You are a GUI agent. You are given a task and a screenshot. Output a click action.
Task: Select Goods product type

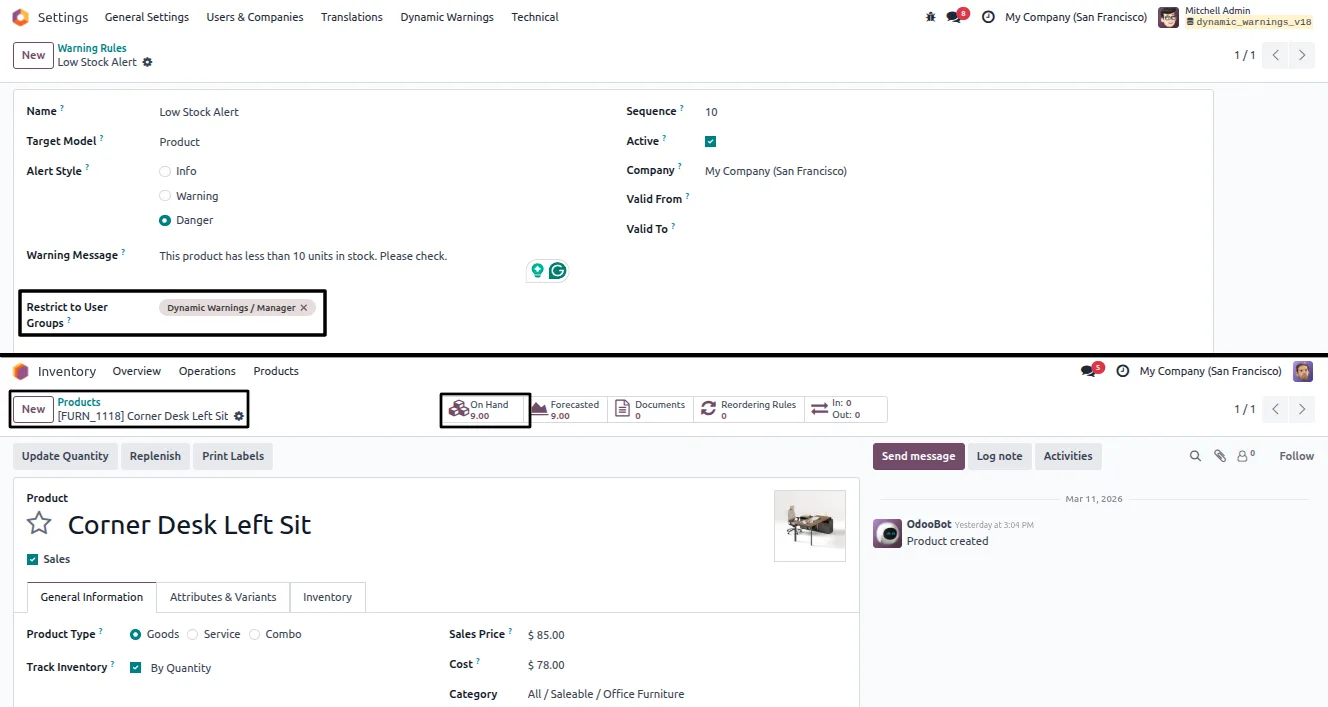click(x=136, y=634)
